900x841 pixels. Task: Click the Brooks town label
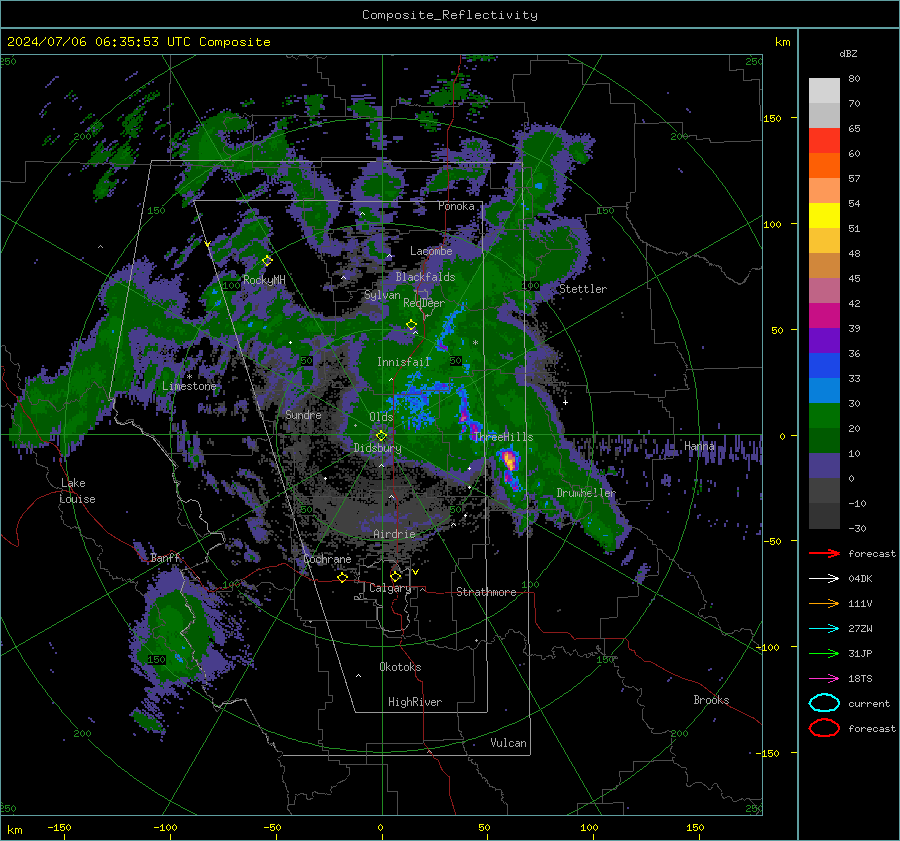(711, 700)
